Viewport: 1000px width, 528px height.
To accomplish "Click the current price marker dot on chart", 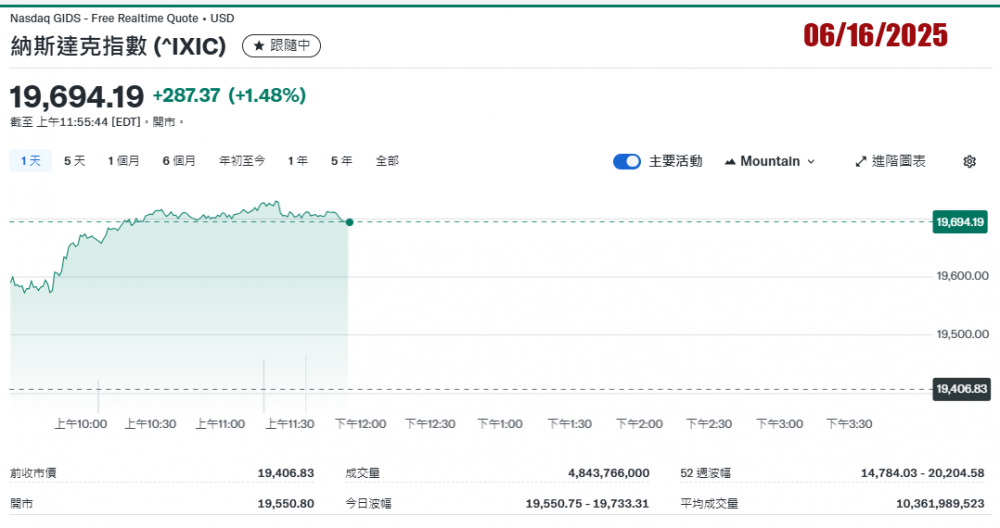I will pyautogui.click(x=349, y=222).
